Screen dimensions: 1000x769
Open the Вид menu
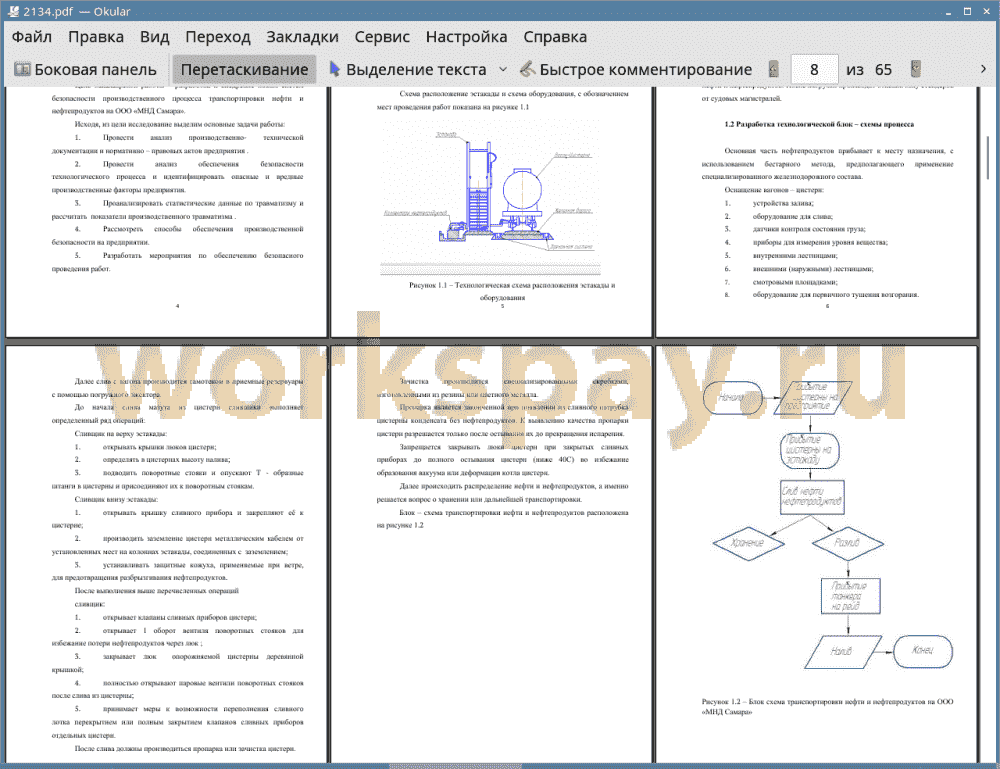[x=154, y=37]
